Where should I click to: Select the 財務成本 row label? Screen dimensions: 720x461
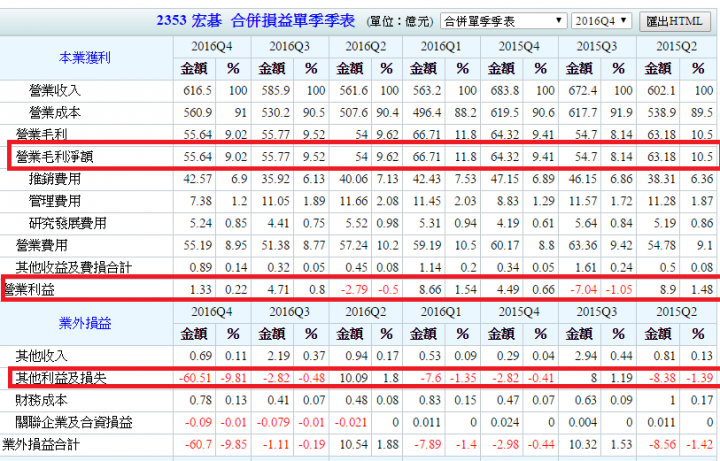coord(41,400)
